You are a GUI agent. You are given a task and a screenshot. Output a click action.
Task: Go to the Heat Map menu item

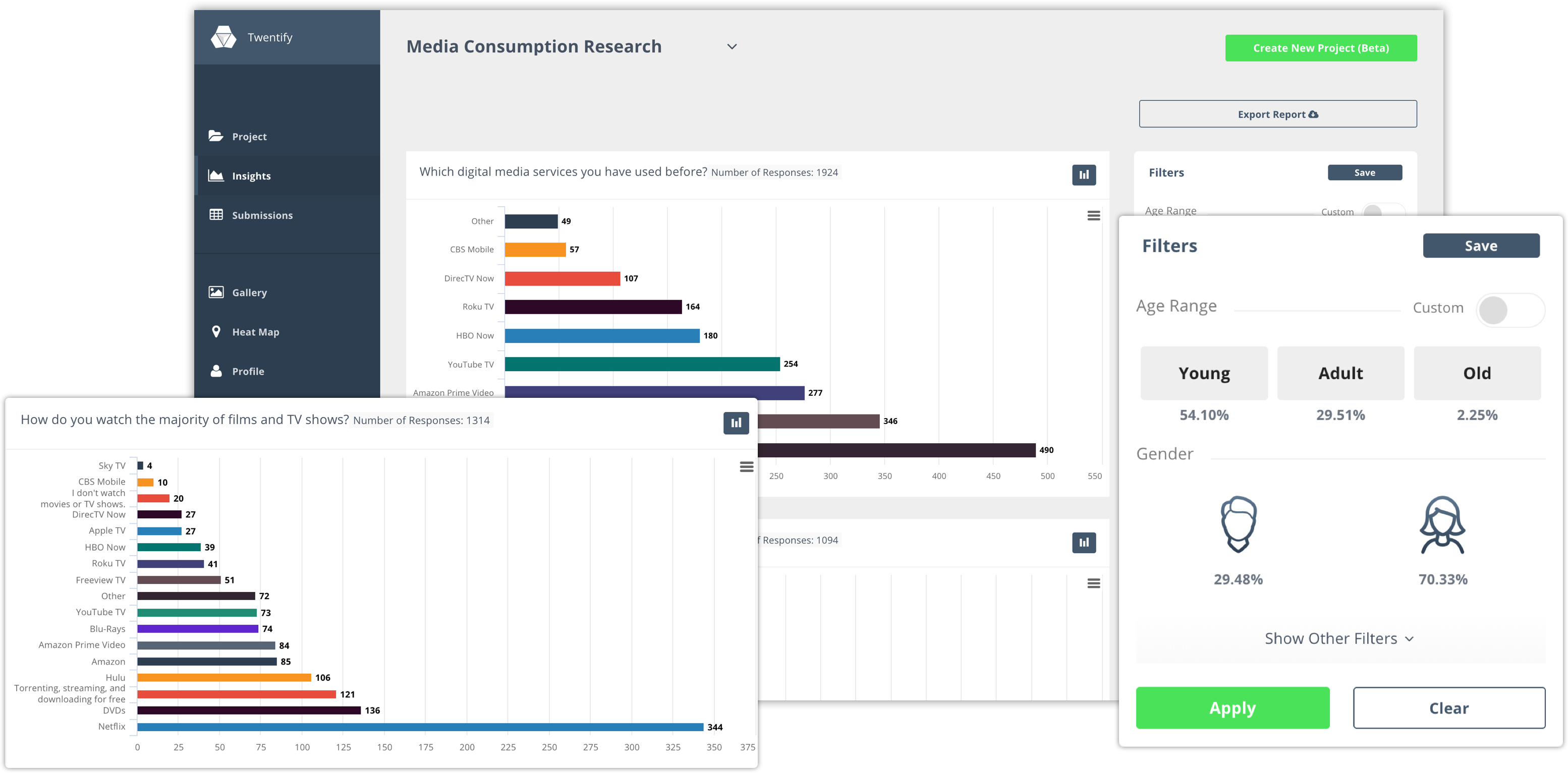[x=287, y=332]
